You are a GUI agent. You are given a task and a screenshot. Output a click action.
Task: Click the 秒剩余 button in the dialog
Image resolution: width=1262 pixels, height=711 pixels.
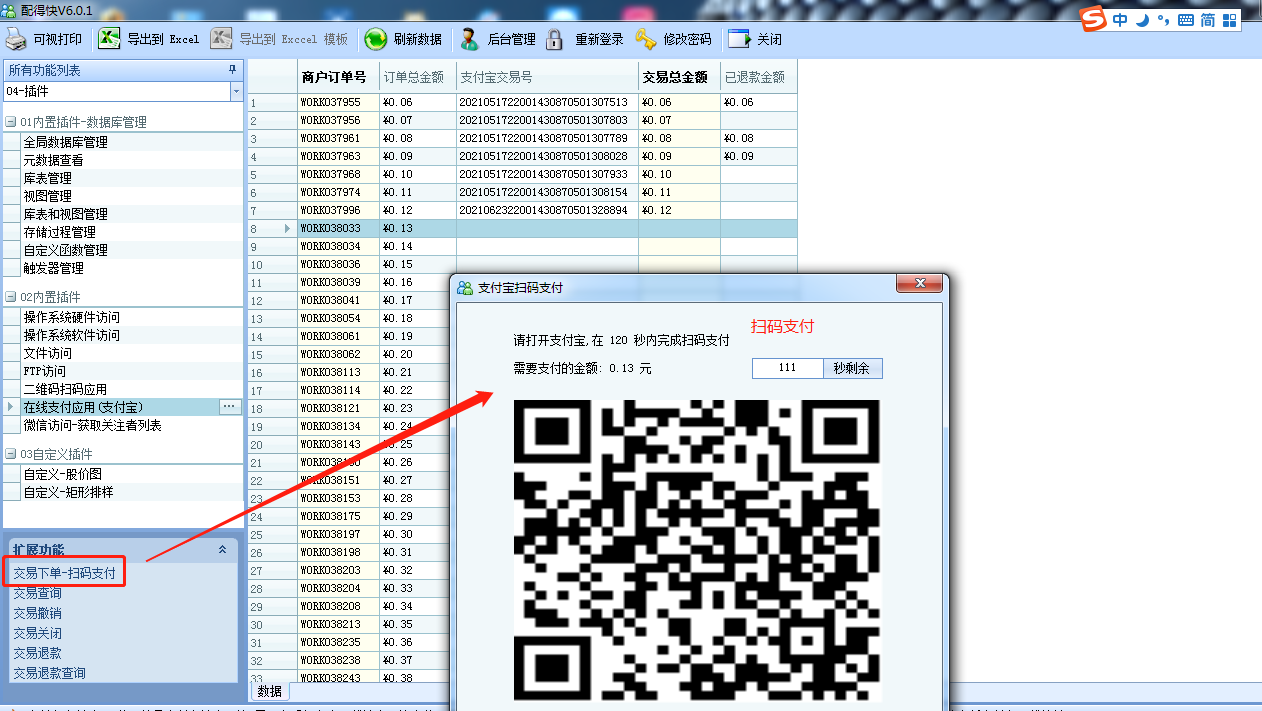point(852,368)
